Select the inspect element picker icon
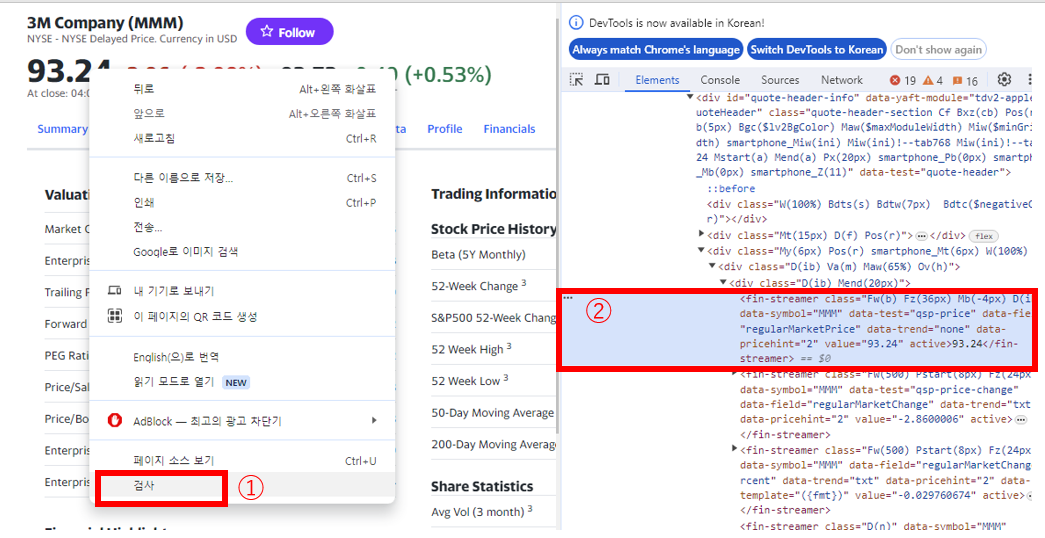This screenshot has height=538, width=1045. click(576, 80)
